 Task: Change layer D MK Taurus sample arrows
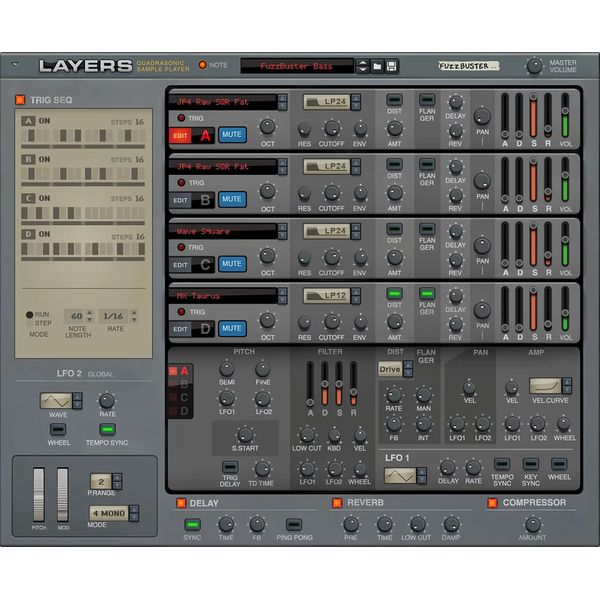tap(282, 296)
